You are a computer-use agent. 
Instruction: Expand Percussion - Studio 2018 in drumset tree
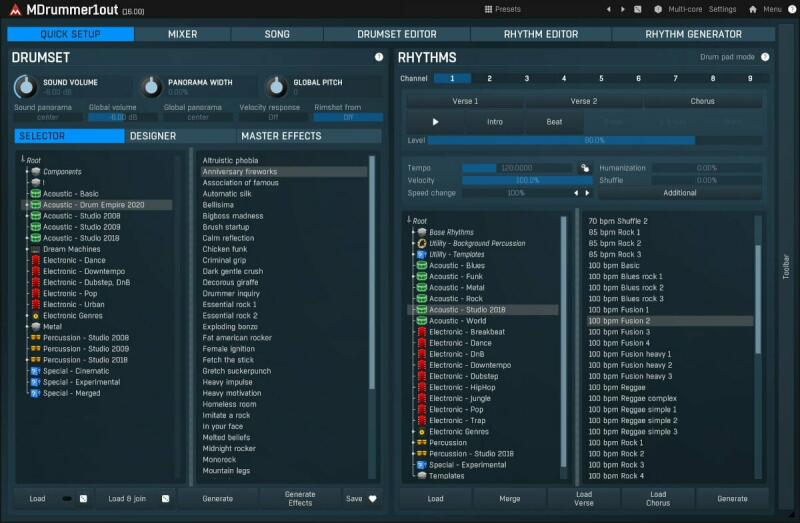tap(27, 360)
